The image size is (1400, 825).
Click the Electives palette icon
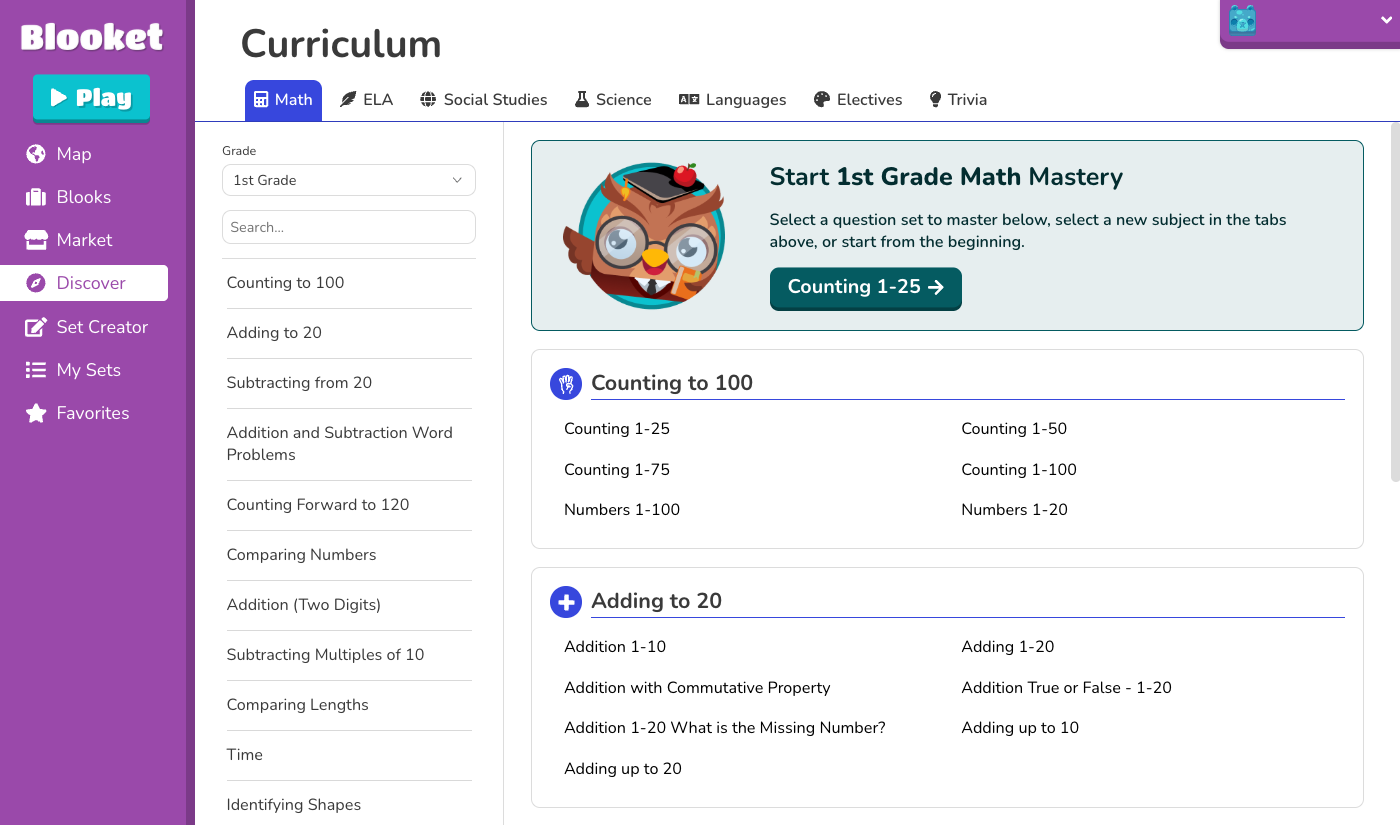(x=822, y=99)
